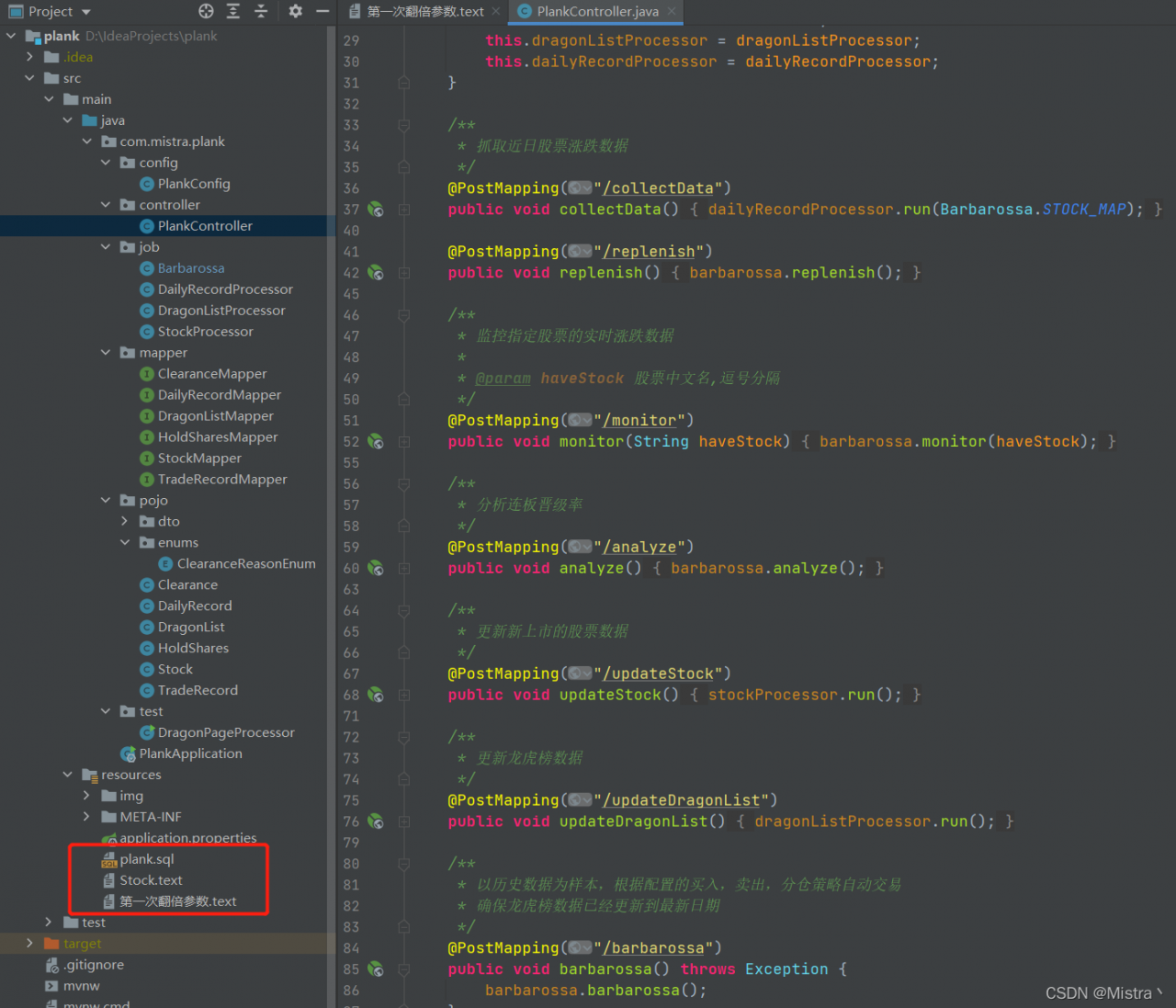Select application.properties in resources
Screen dimensions: 1176x1008
click(188, 839)
